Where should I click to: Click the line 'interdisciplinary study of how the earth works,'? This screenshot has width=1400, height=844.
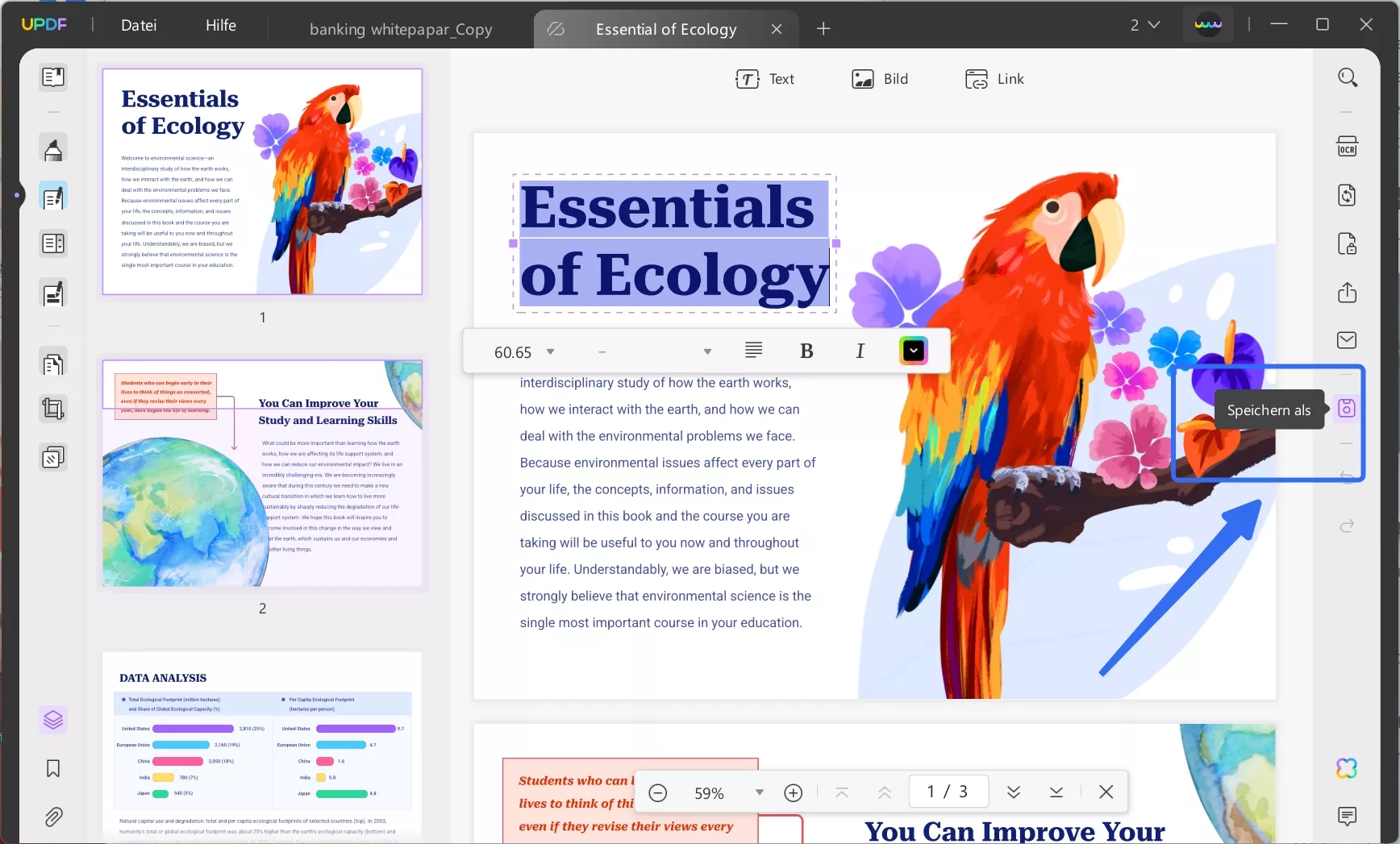coord(656,383)
